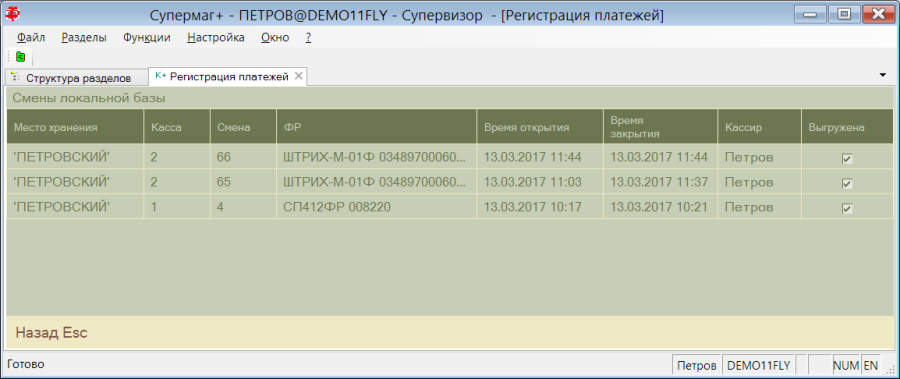The width and height of the screenshot is (900, 379).
Task: Click the Смены локальной базы heading
Action: [x=89, y=98]
